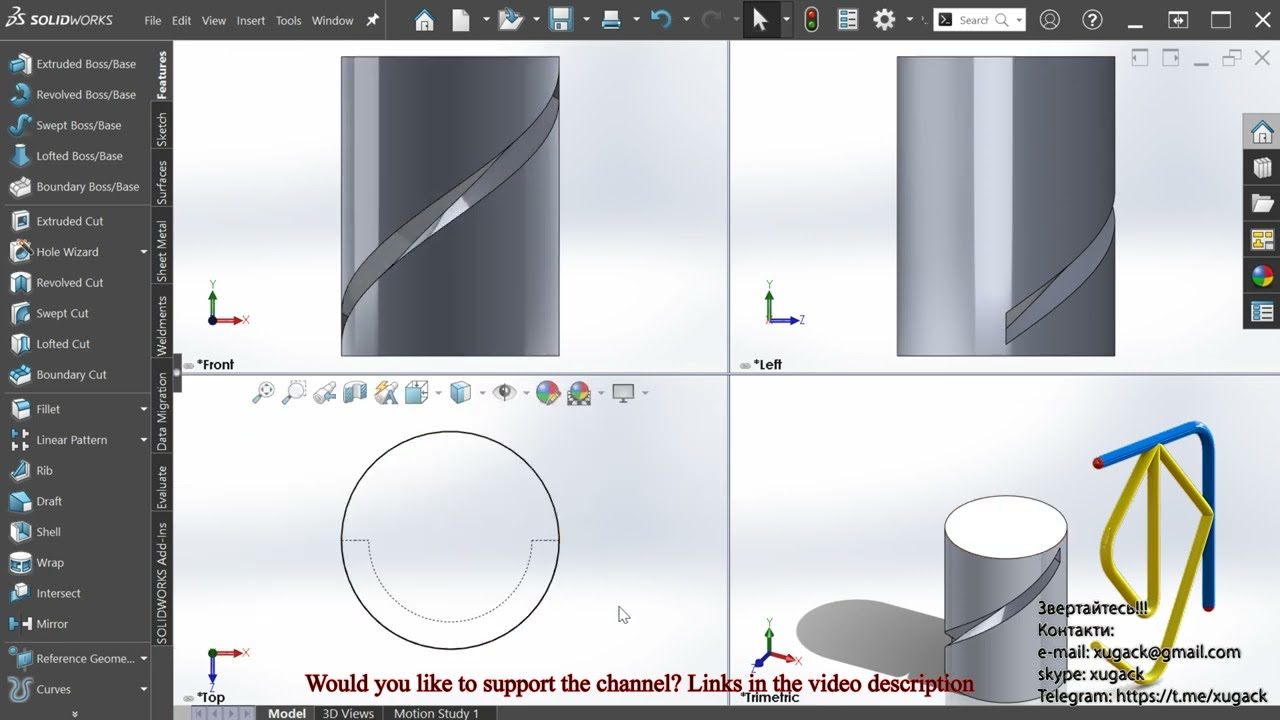Select the Swept Cut tool
1280x720 pixels.
(50, 313)
